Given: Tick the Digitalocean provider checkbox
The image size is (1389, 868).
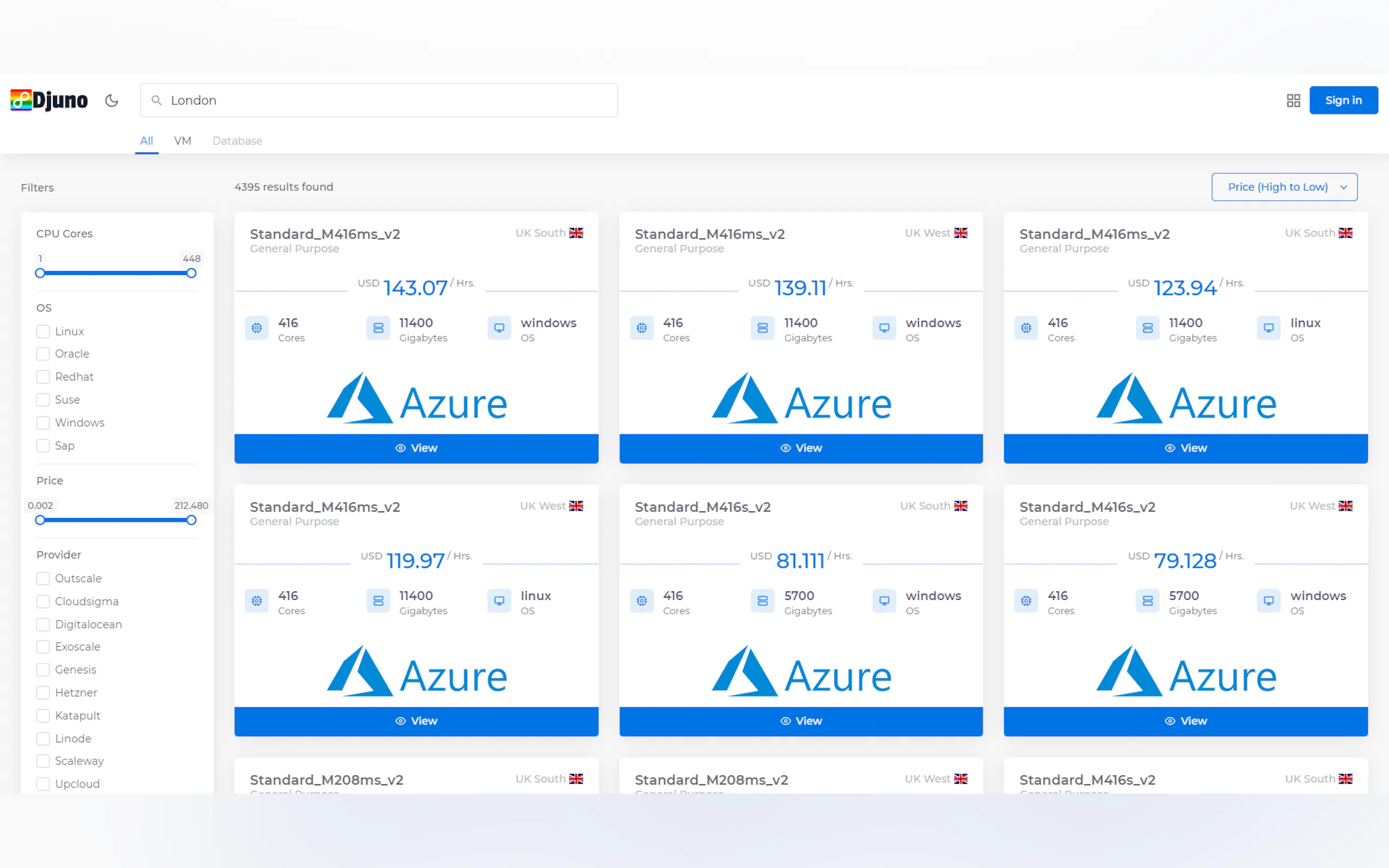Looking at the screenshot, I should pyautogui.click(x=43, y=624).
